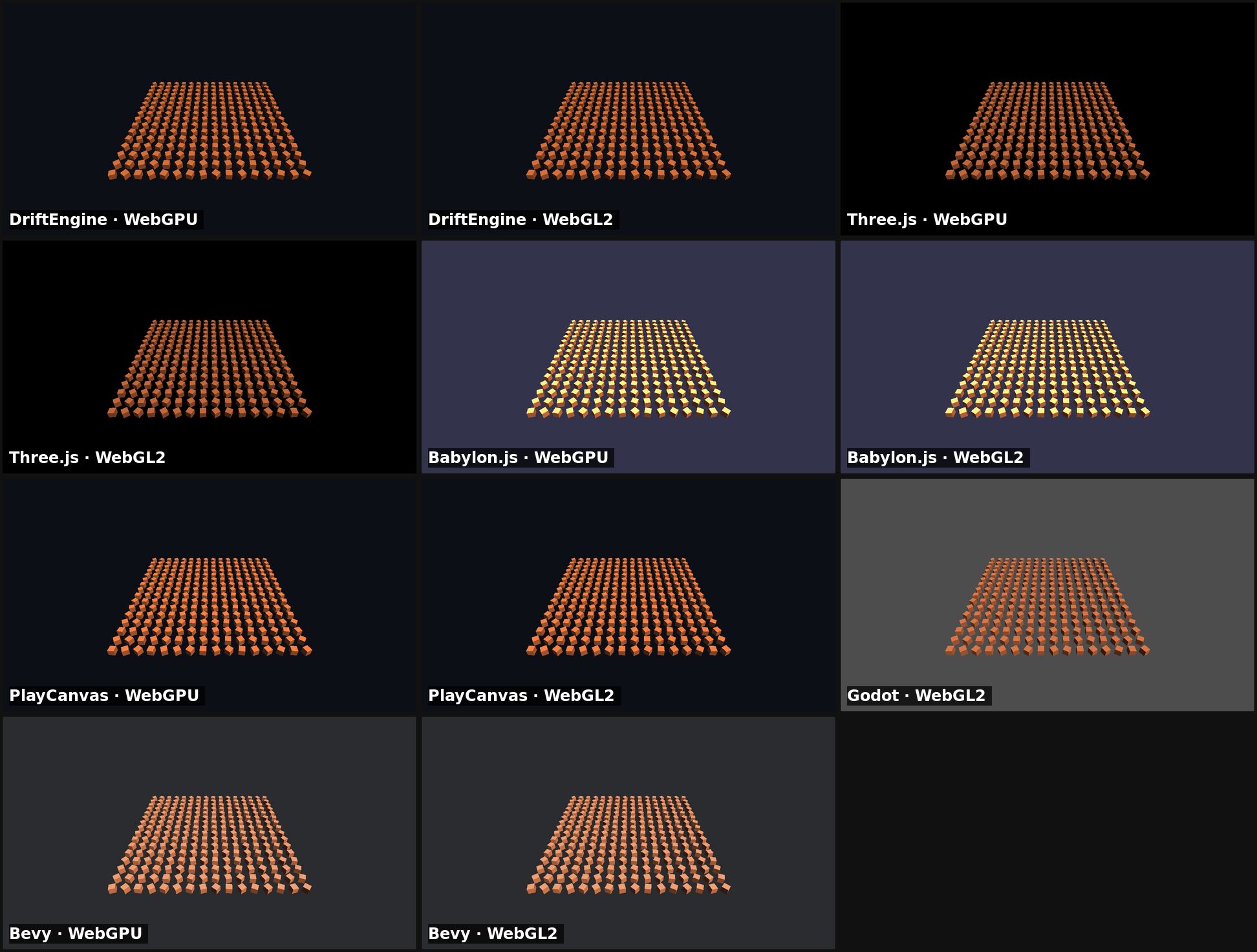Click the 'Godot · WebGL2' caption label

pyautogui.click(x=916, y=696)
